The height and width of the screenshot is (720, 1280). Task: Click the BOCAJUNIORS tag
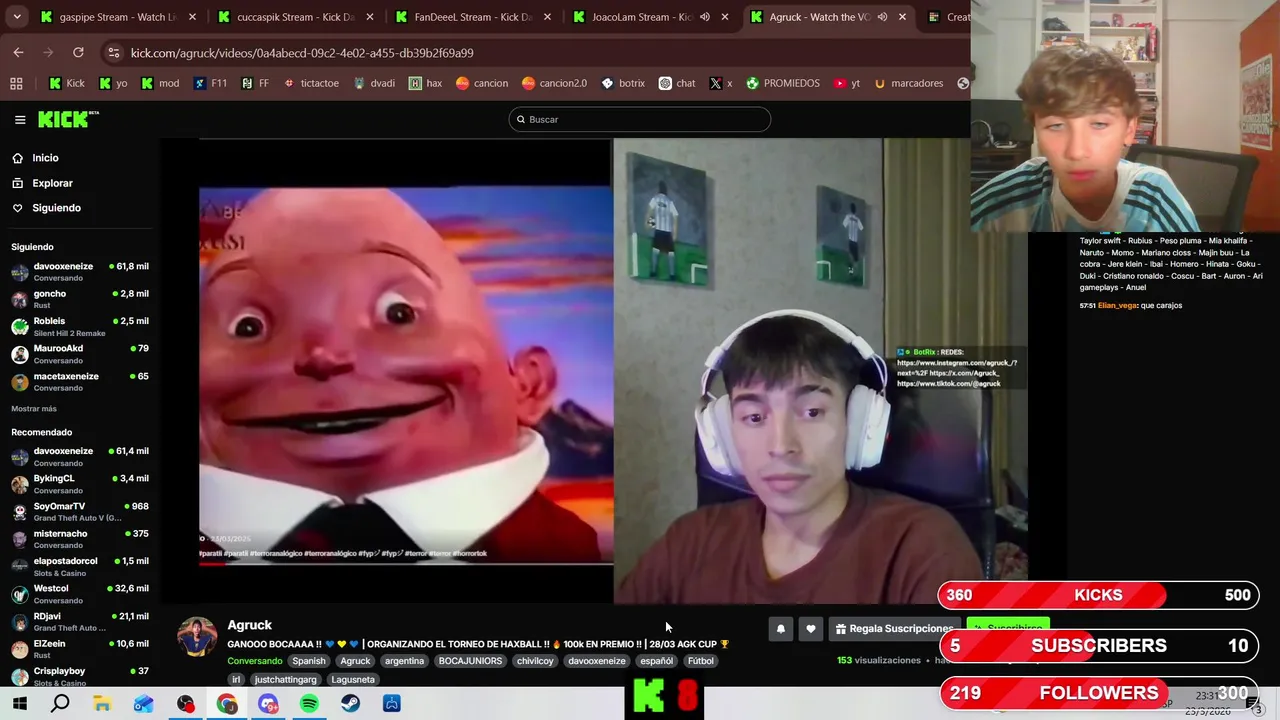point(470,661)
